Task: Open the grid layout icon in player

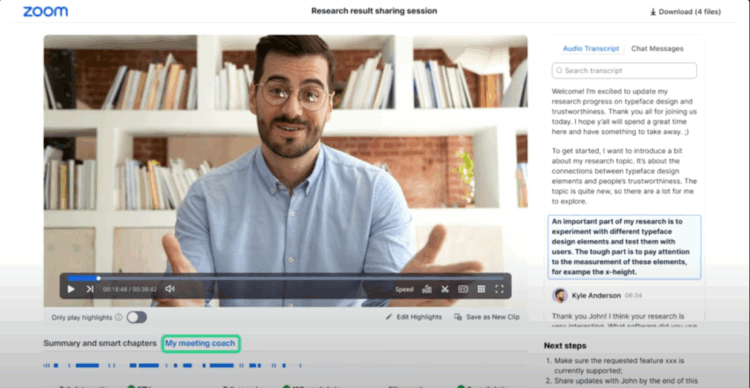Action: [481, 289]
